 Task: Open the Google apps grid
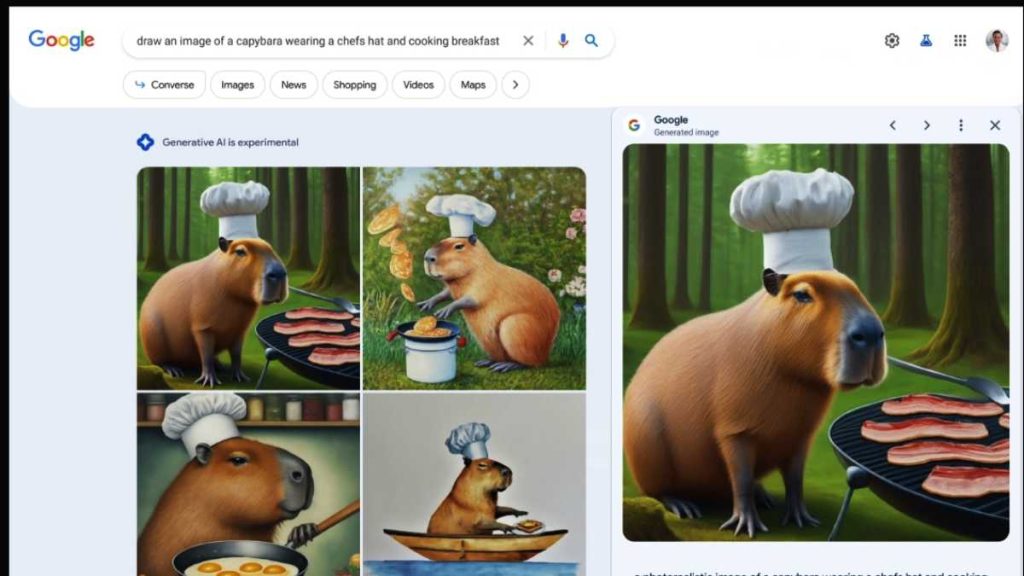(x=960, y=41)
